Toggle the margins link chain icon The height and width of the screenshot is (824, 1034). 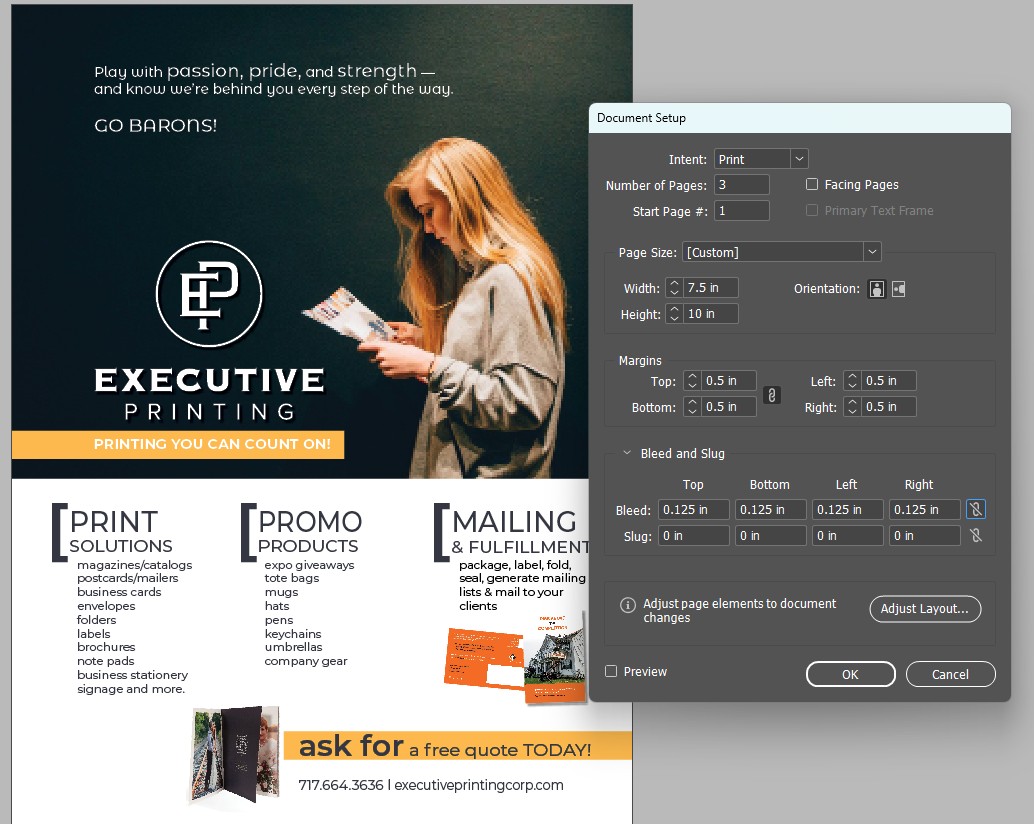coord(772,394)
